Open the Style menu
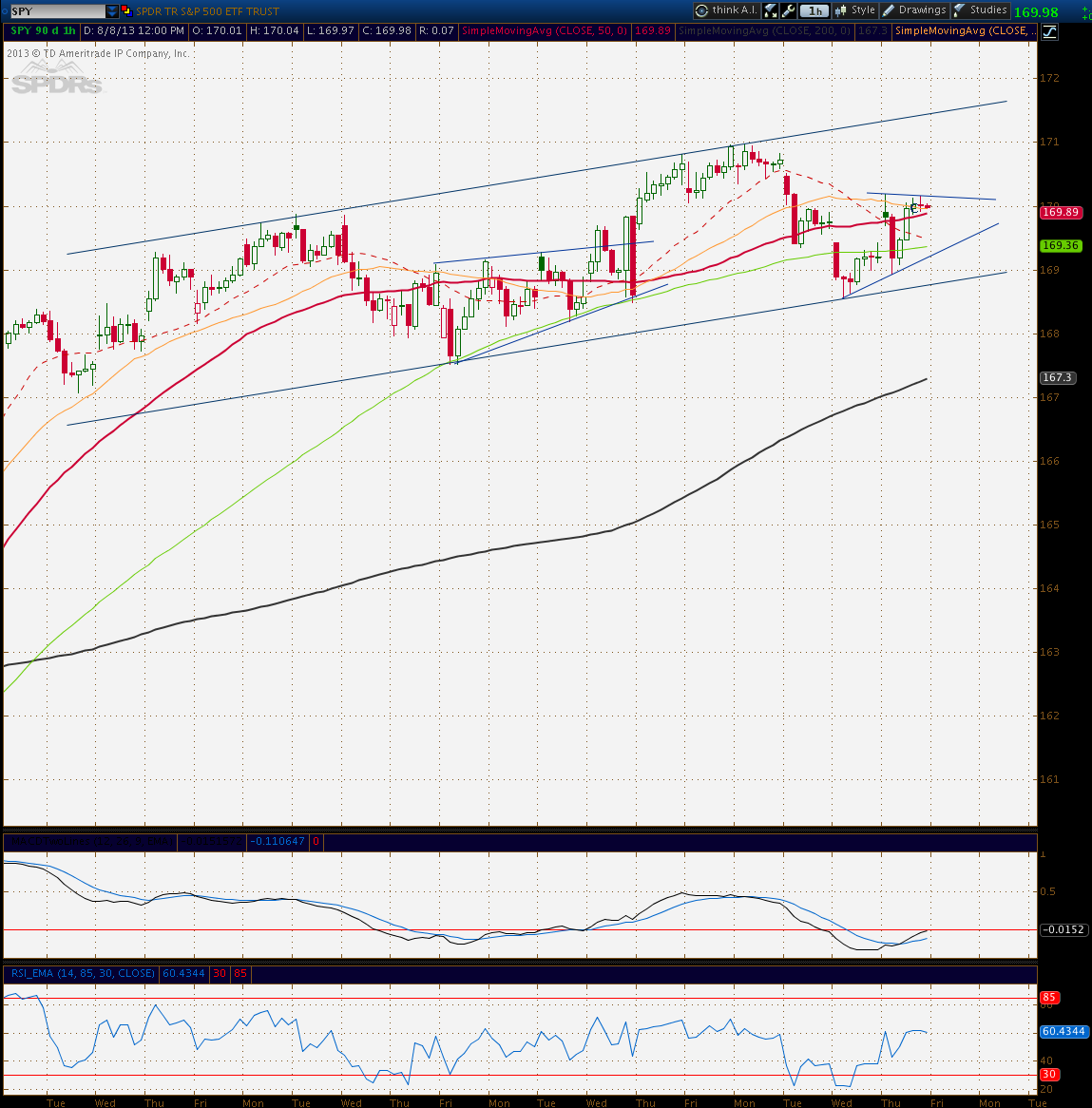Image resolution: width=1092 pixels, height=1108 pixels. (x=855, y=10)
